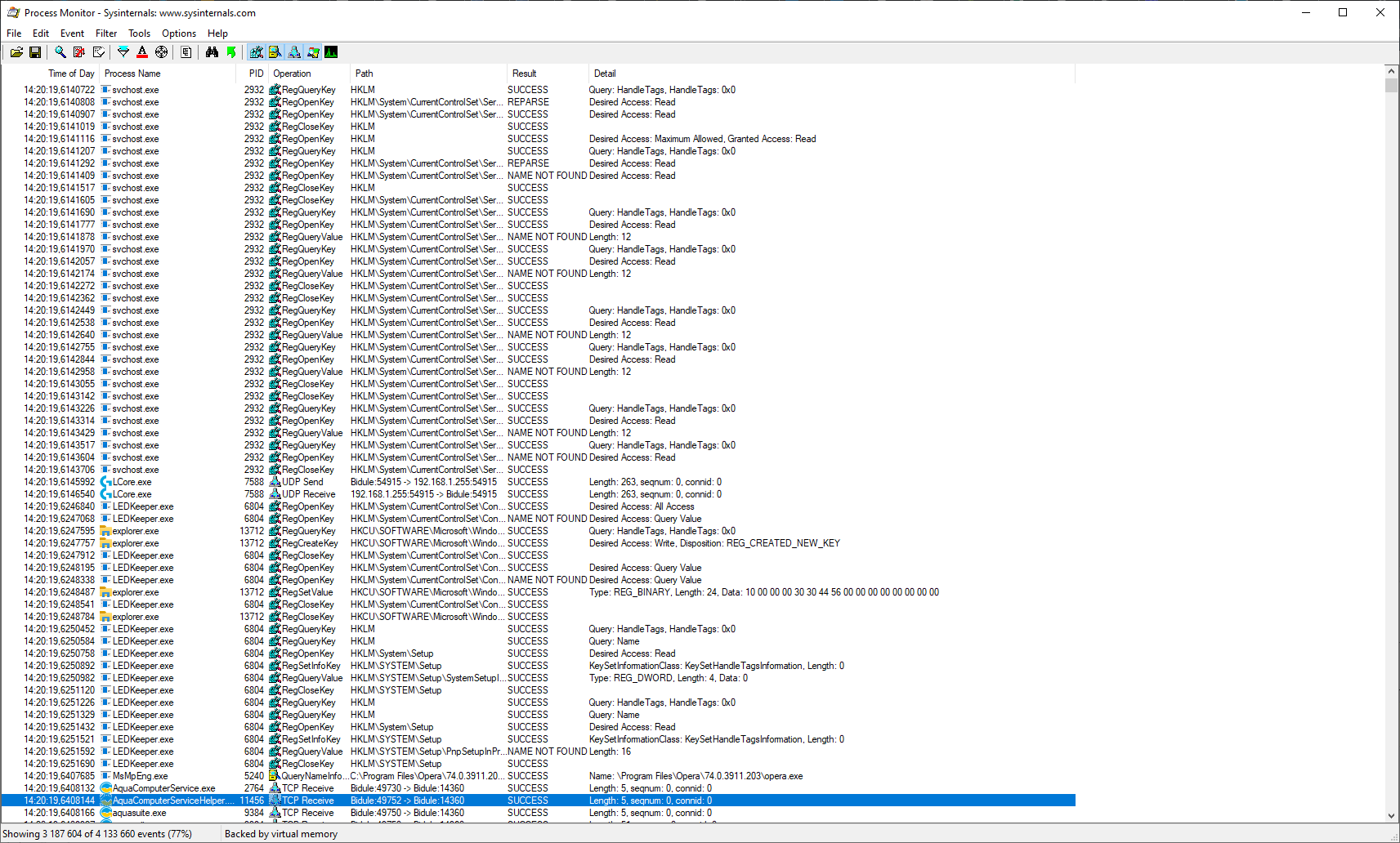Image resolution: width=1400 pixels, height=843 pixels.
Task: Click the Time of Day column header
Action: (51, 74)
